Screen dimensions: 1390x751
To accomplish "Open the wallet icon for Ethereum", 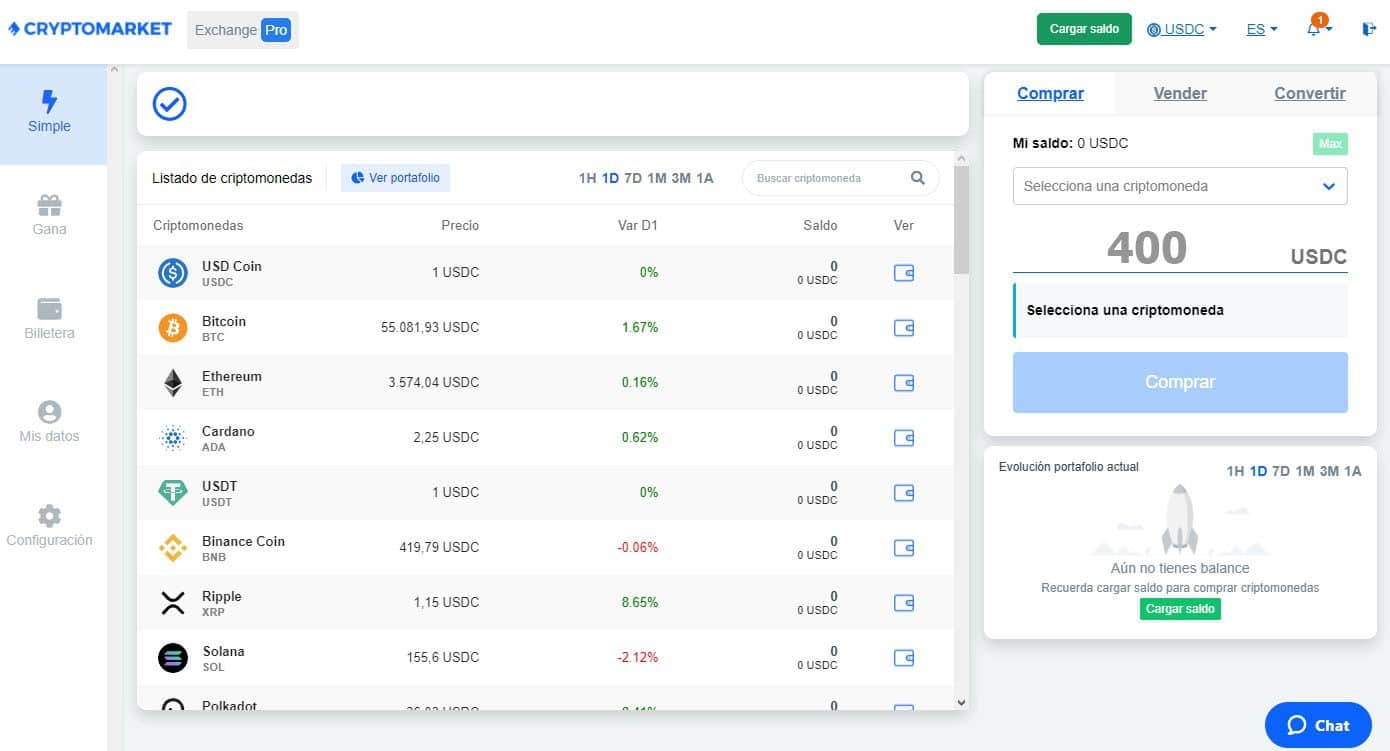I will 904,382.
